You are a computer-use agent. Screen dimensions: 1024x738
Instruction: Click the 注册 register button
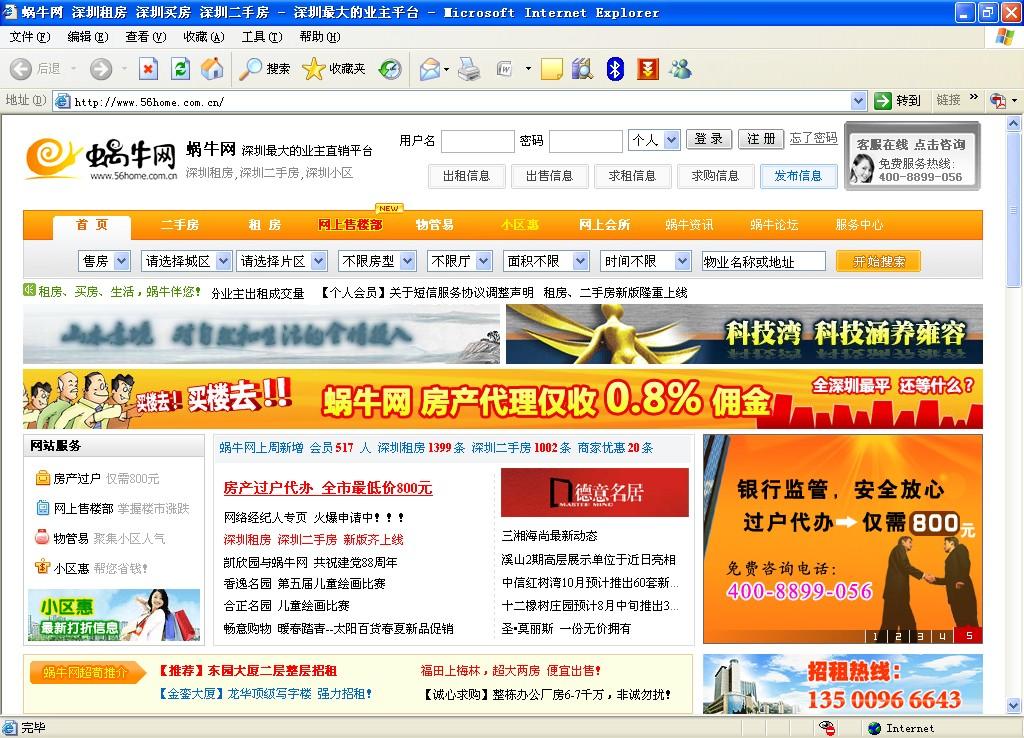pos(761,139)
